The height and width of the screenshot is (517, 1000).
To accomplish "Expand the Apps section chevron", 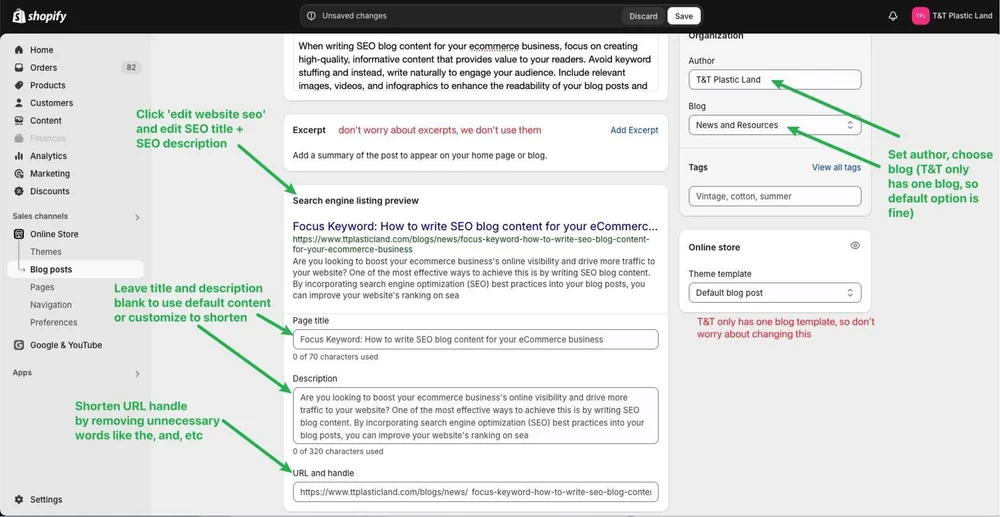I will point(137,374).
